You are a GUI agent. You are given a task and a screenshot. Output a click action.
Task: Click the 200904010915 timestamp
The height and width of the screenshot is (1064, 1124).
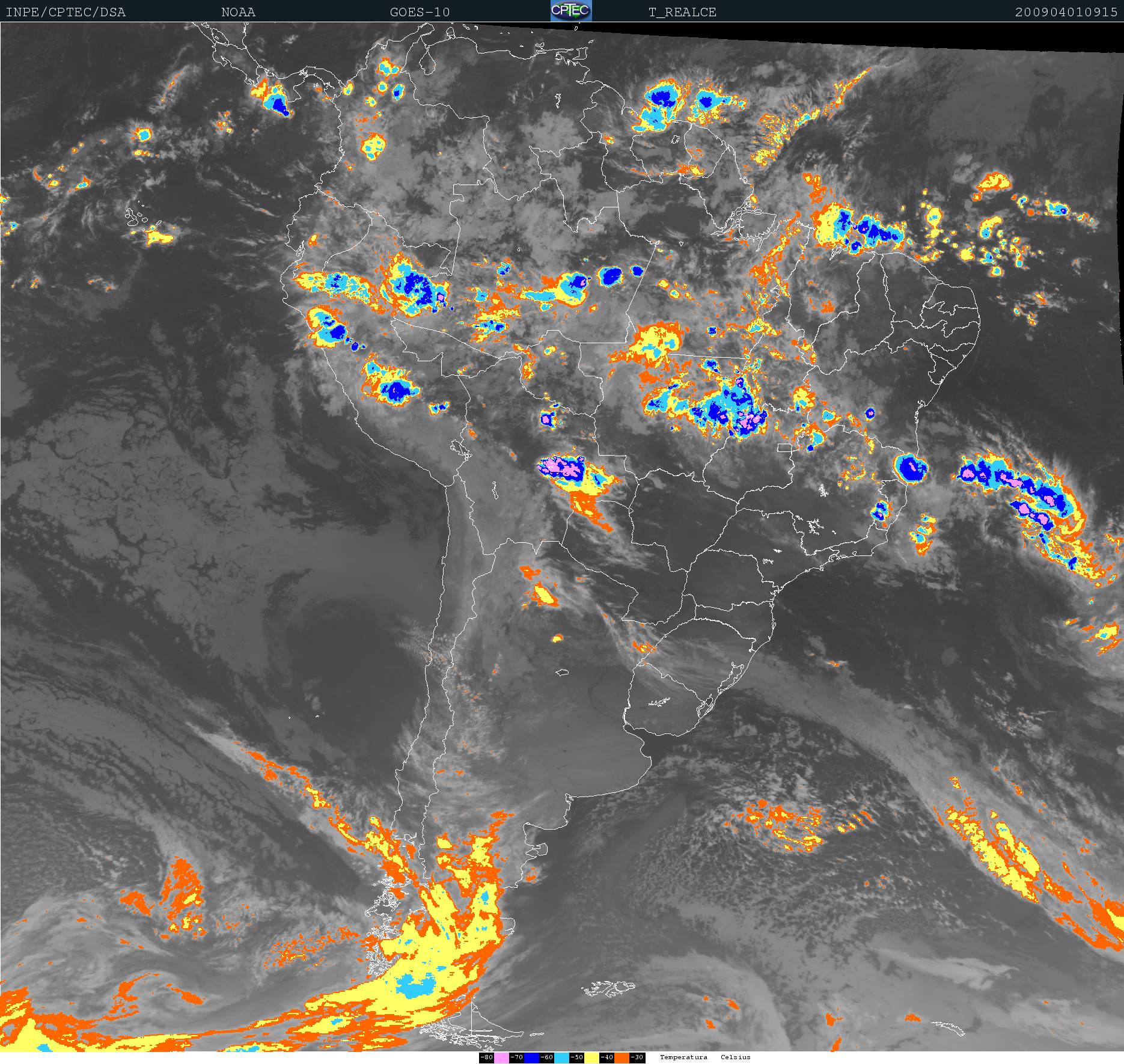pyautogui.click(x=1066, y=12)
